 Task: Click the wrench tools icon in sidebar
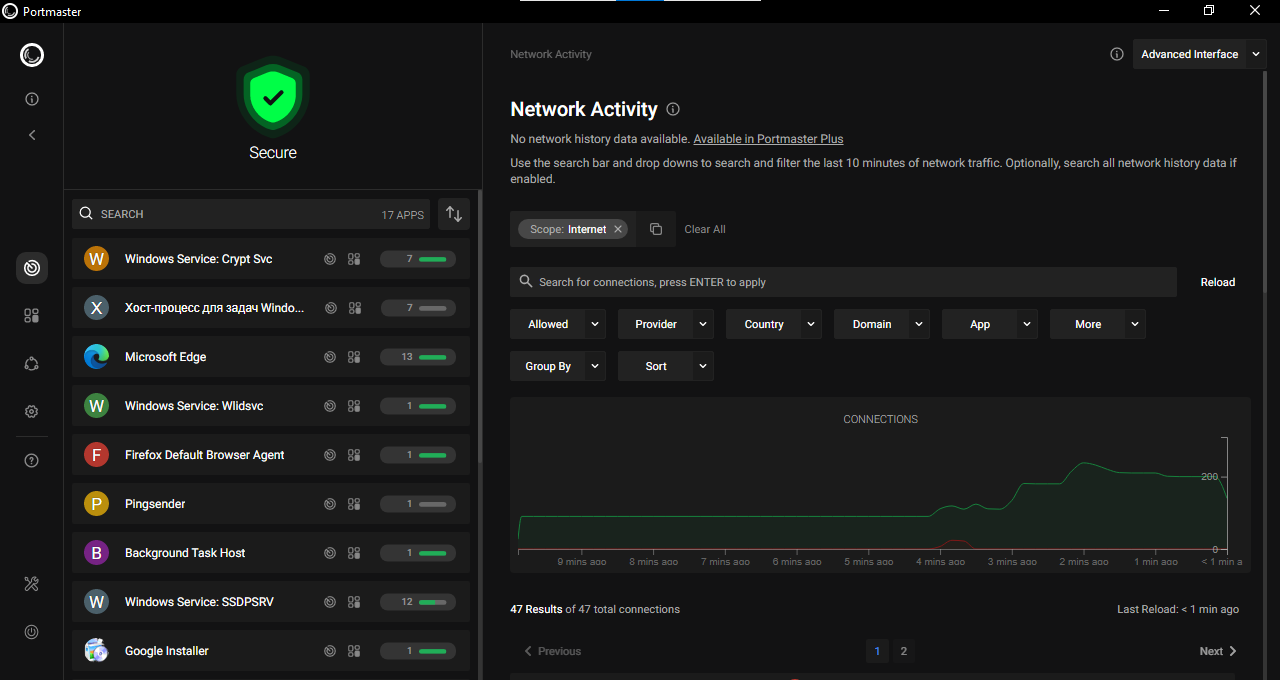coord(32,584)
